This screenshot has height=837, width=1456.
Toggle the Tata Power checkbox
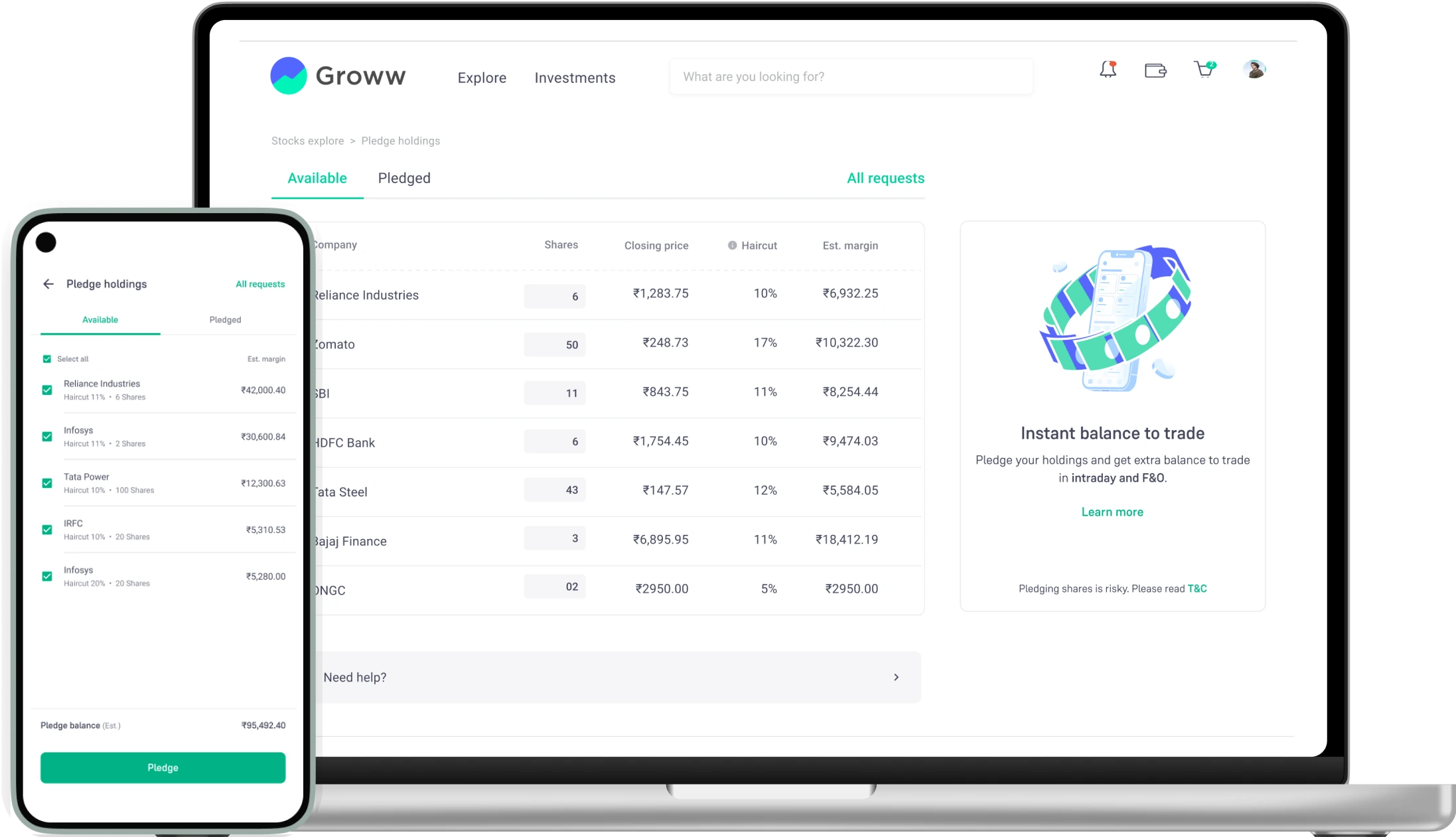pos(47,483)
